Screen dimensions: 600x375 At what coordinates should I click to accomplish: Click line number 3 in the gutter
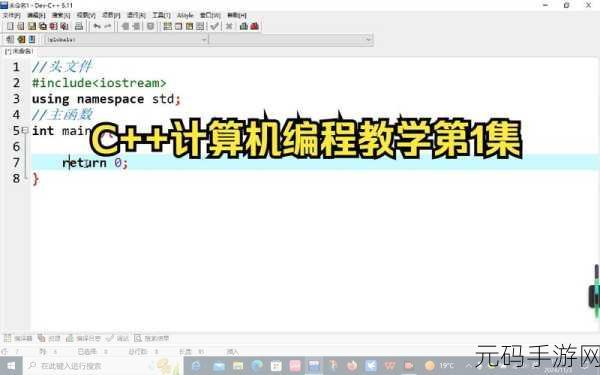click(16, 99)
